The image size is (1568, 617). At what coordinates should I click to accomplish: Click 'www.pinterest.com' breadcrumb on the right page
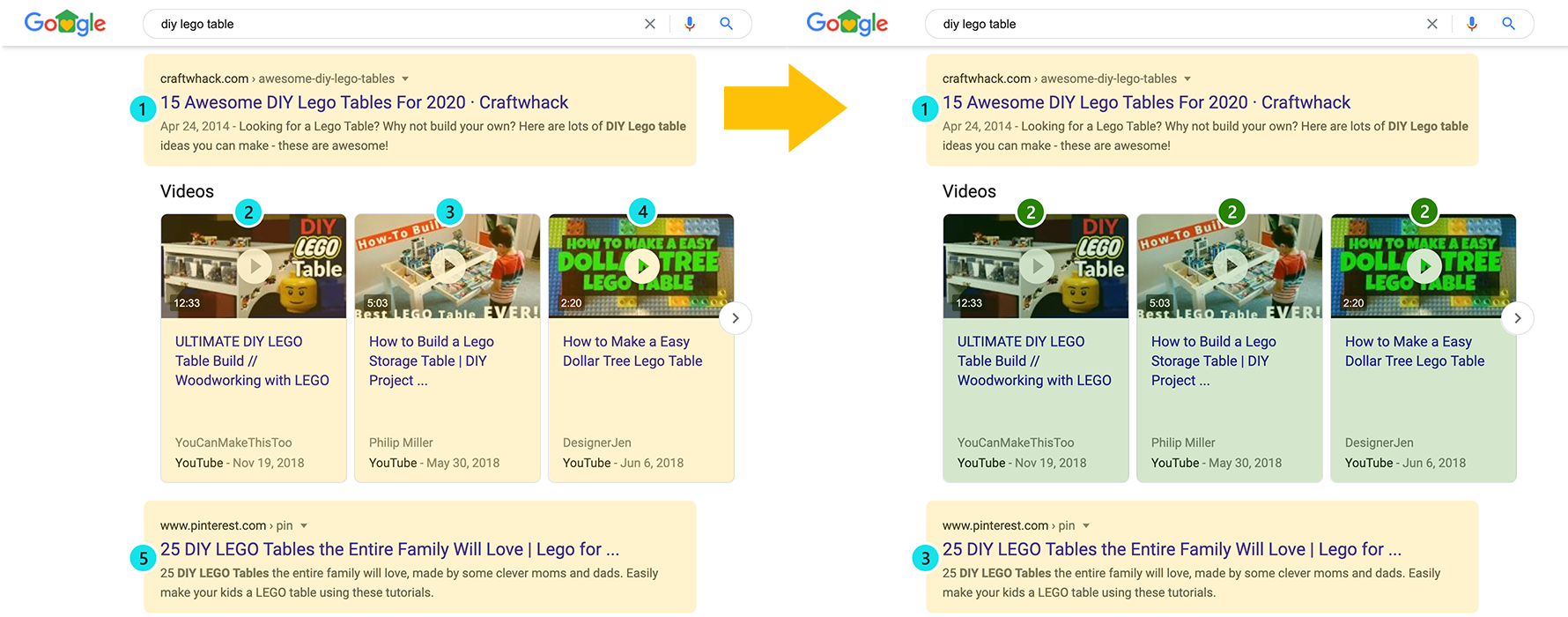pos(995,525)
